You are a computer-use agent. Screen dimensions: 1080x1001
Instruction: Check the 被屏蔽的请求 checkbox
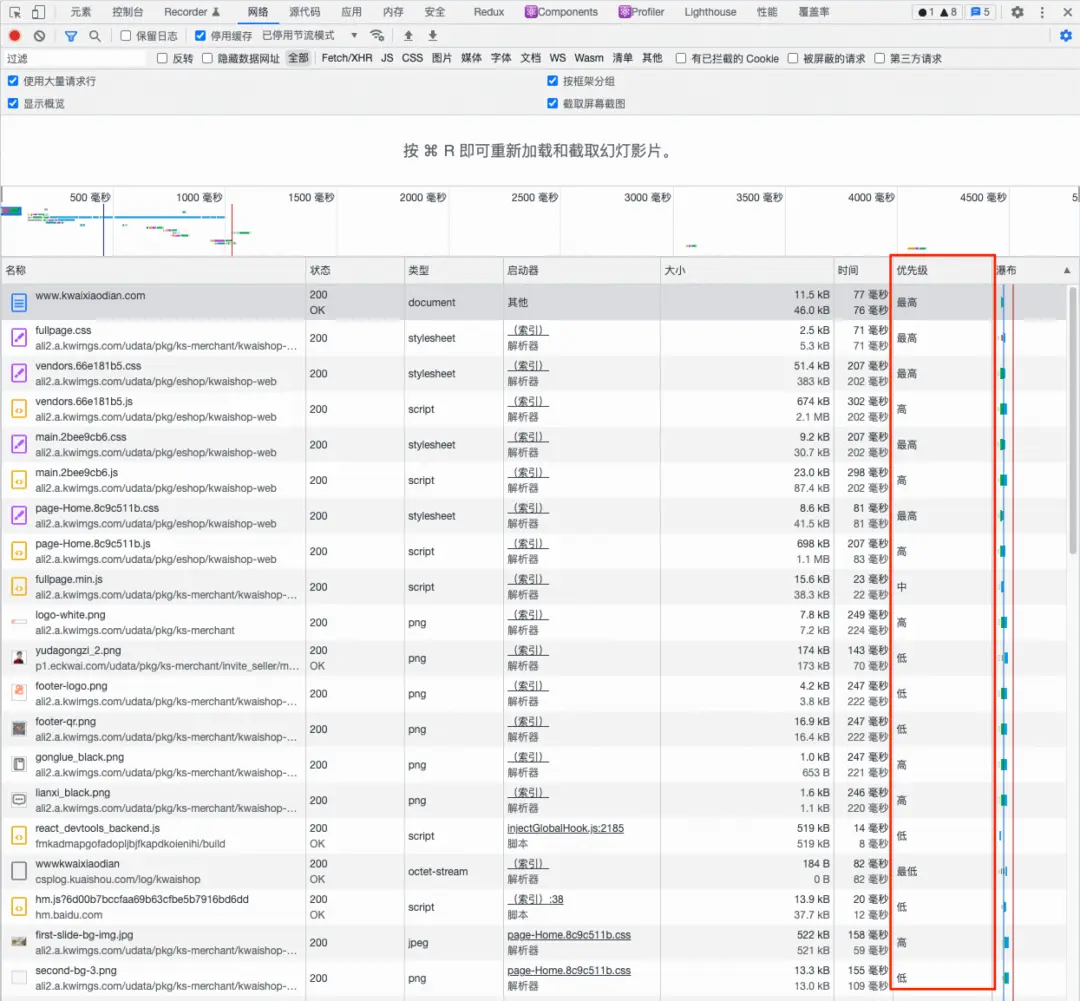pos(793,59)
